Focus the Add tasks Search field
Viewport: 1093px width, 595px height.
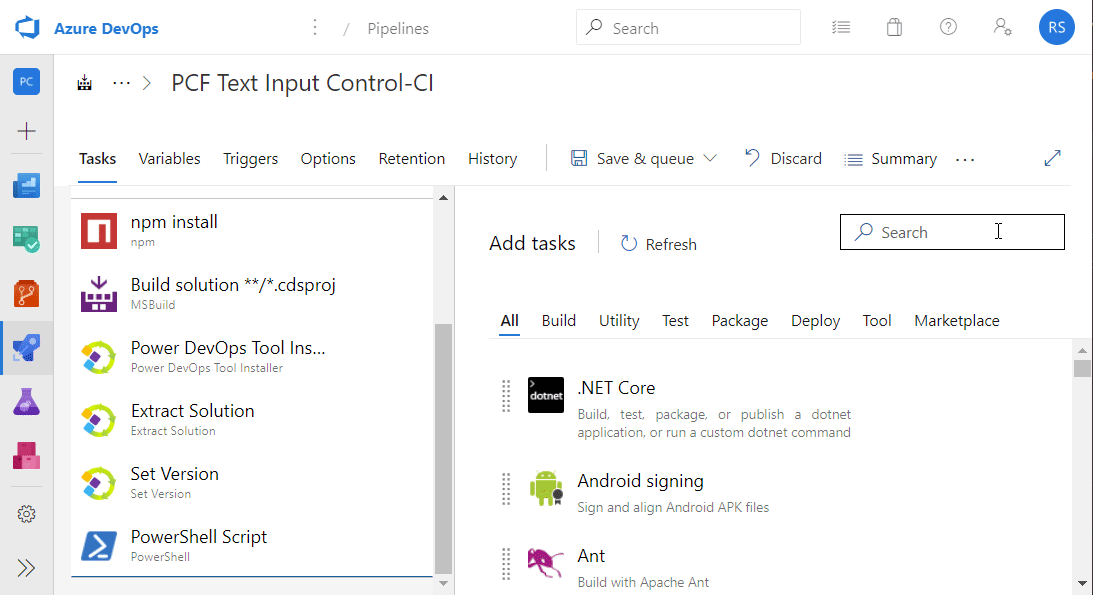(x=952, y=232)
